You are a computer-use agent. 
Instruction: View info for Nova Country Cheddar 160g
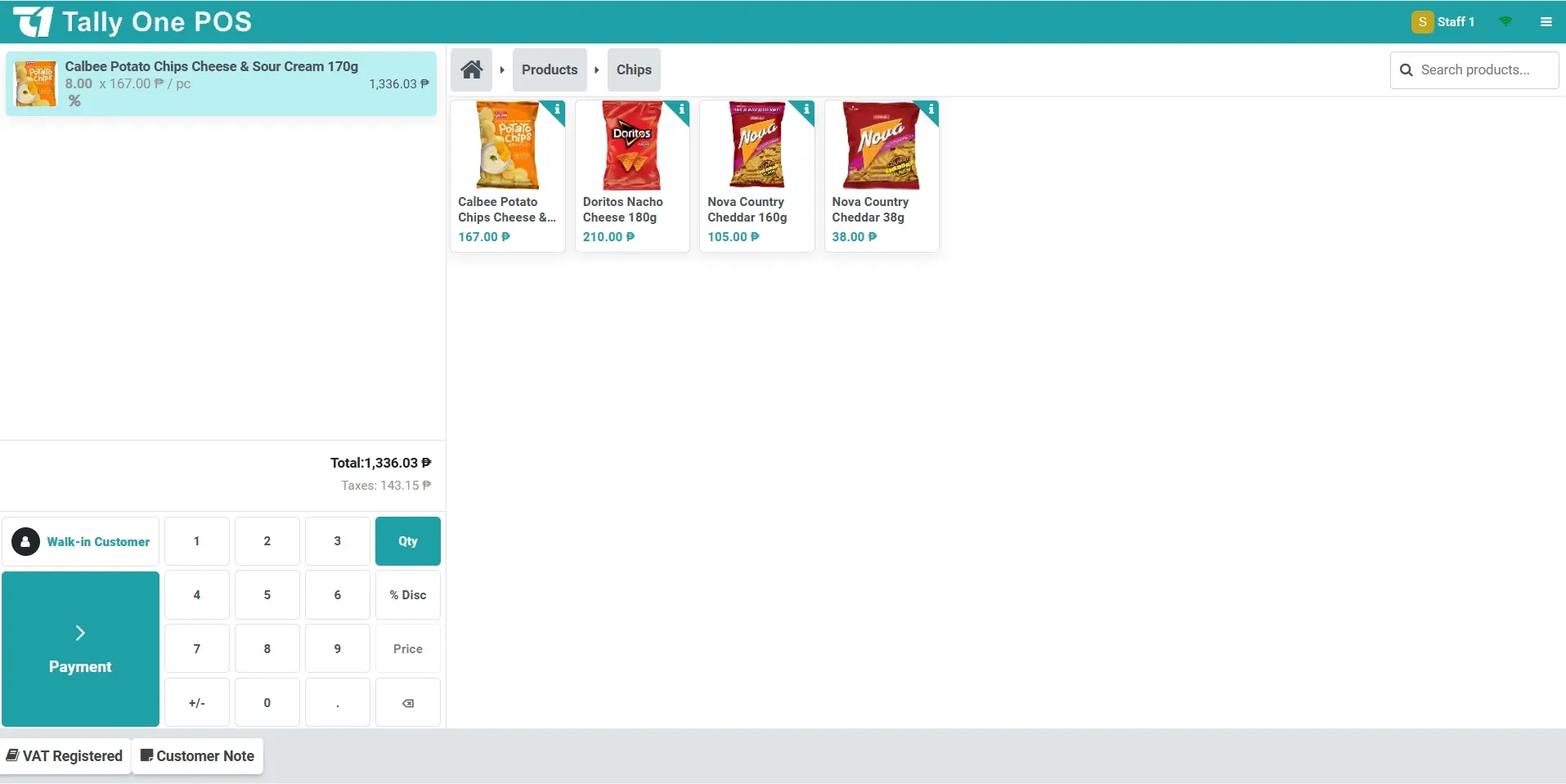coord(805,110)
